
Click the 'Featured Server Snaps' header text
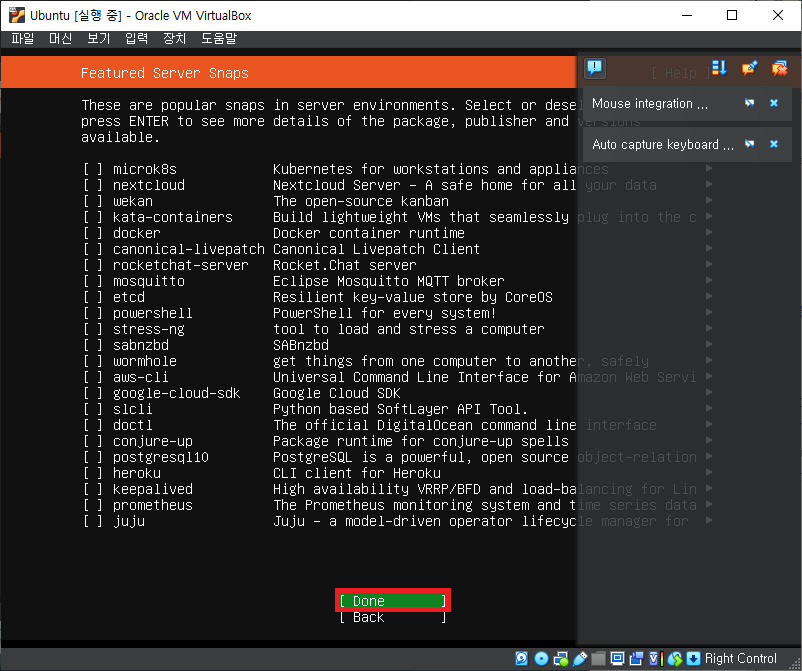[165, 73]
